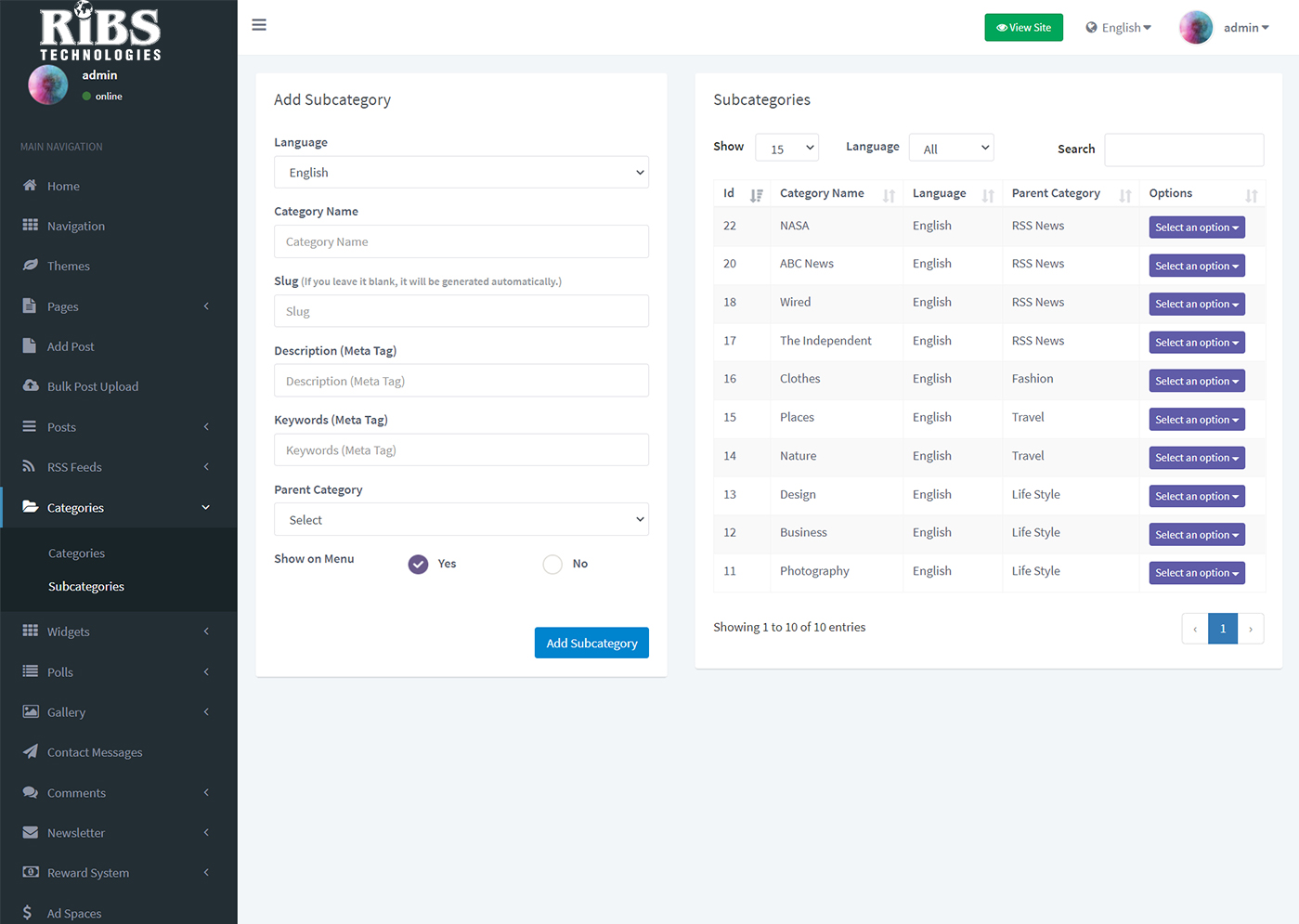Click the Search input field
Image resolution: width=1299 pixels, height=924 pixels.
coord(1183,150)
